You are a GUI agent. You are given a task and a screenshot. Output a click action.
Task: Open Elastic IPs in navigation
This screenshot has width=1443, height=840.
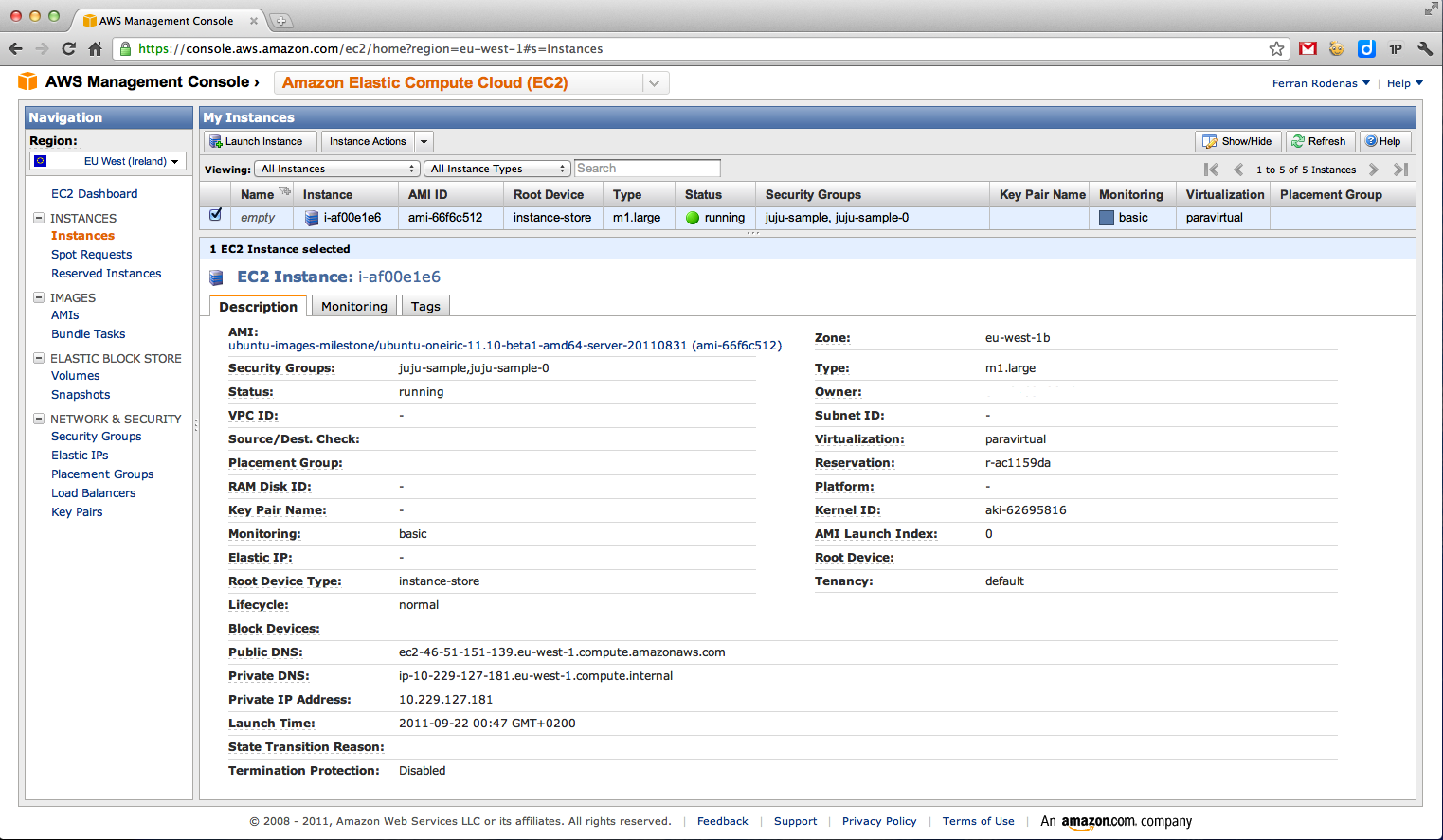click(80, 455)
